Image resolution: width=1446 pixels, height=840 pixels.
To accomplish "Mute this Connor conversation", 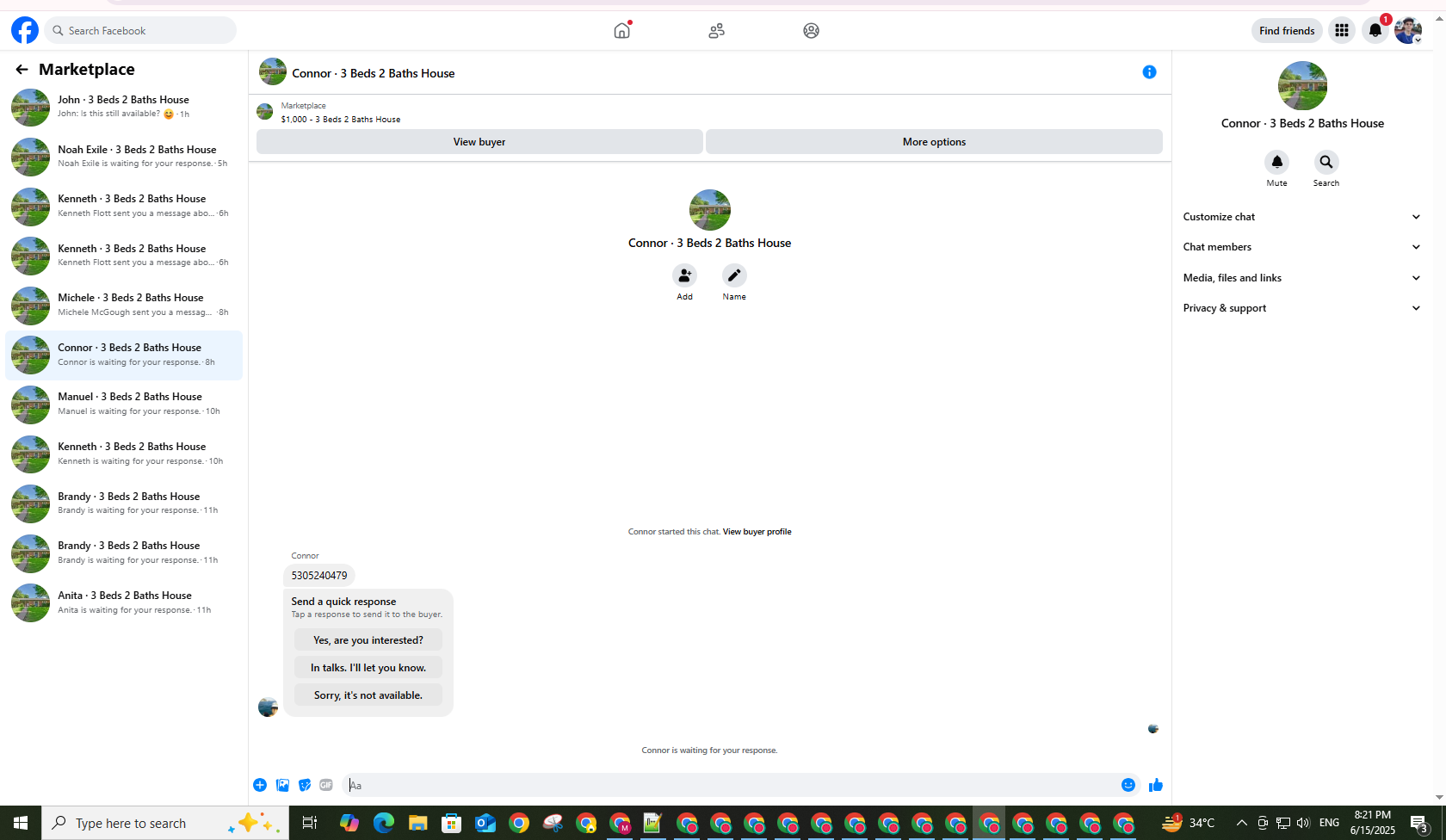I will 1277,162.
